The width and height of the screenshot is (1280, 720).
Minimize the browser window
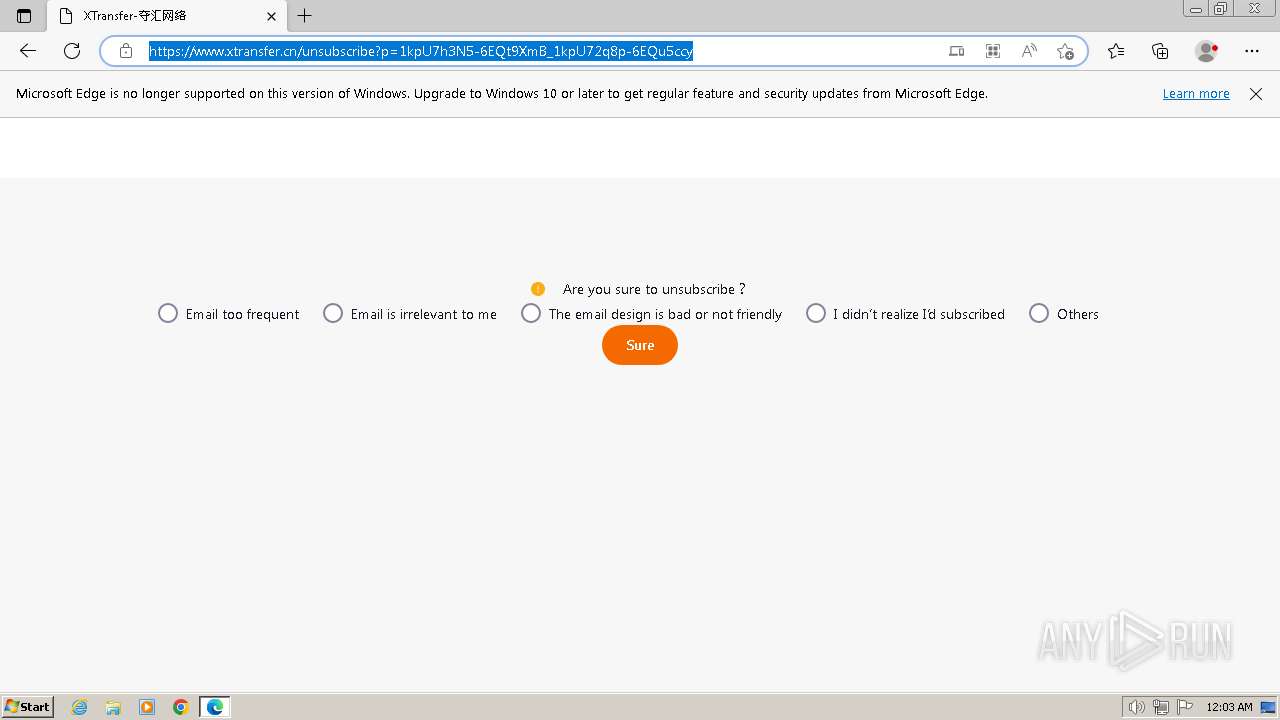coord(1196,9)
